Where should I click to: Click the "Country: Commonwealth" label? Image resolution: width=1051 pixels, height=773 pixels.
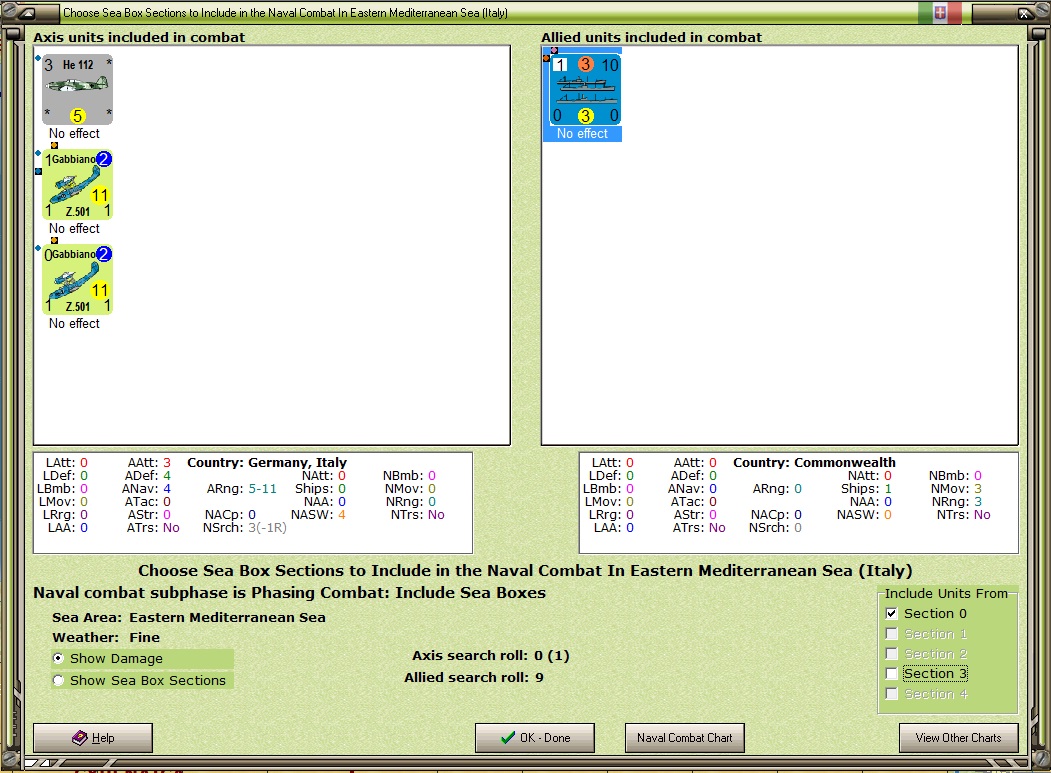[x=814, y=463]
